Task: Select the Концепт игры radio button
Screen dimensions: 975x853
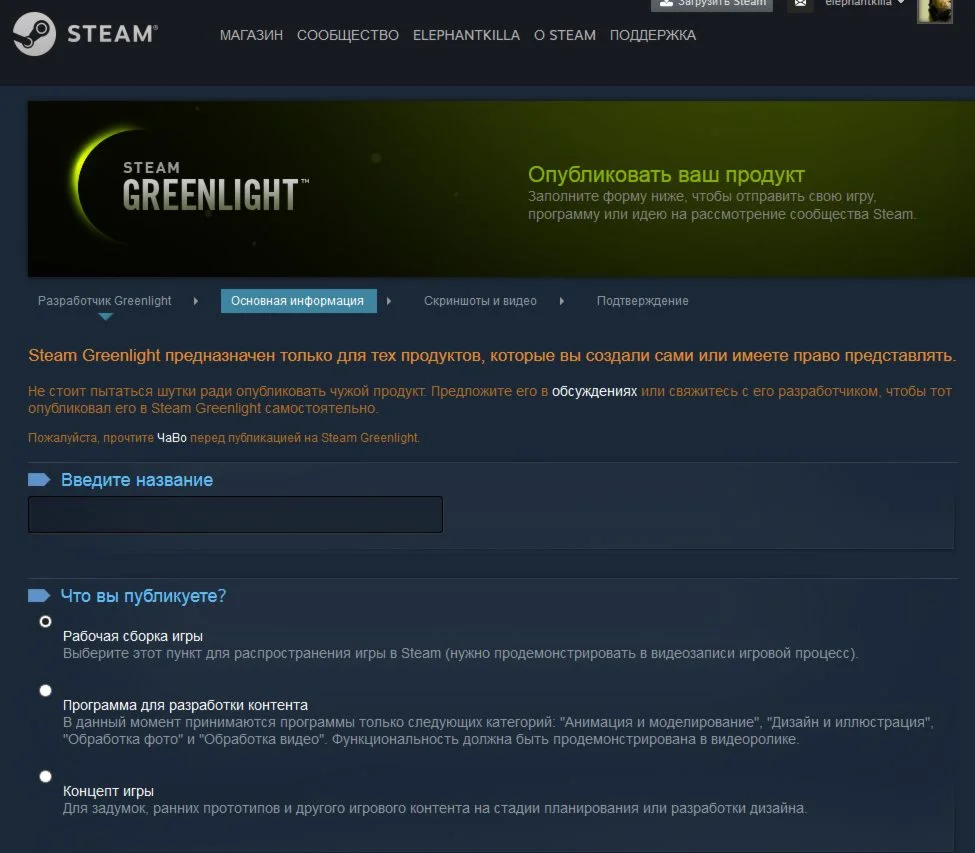Action: pos(45,776)
